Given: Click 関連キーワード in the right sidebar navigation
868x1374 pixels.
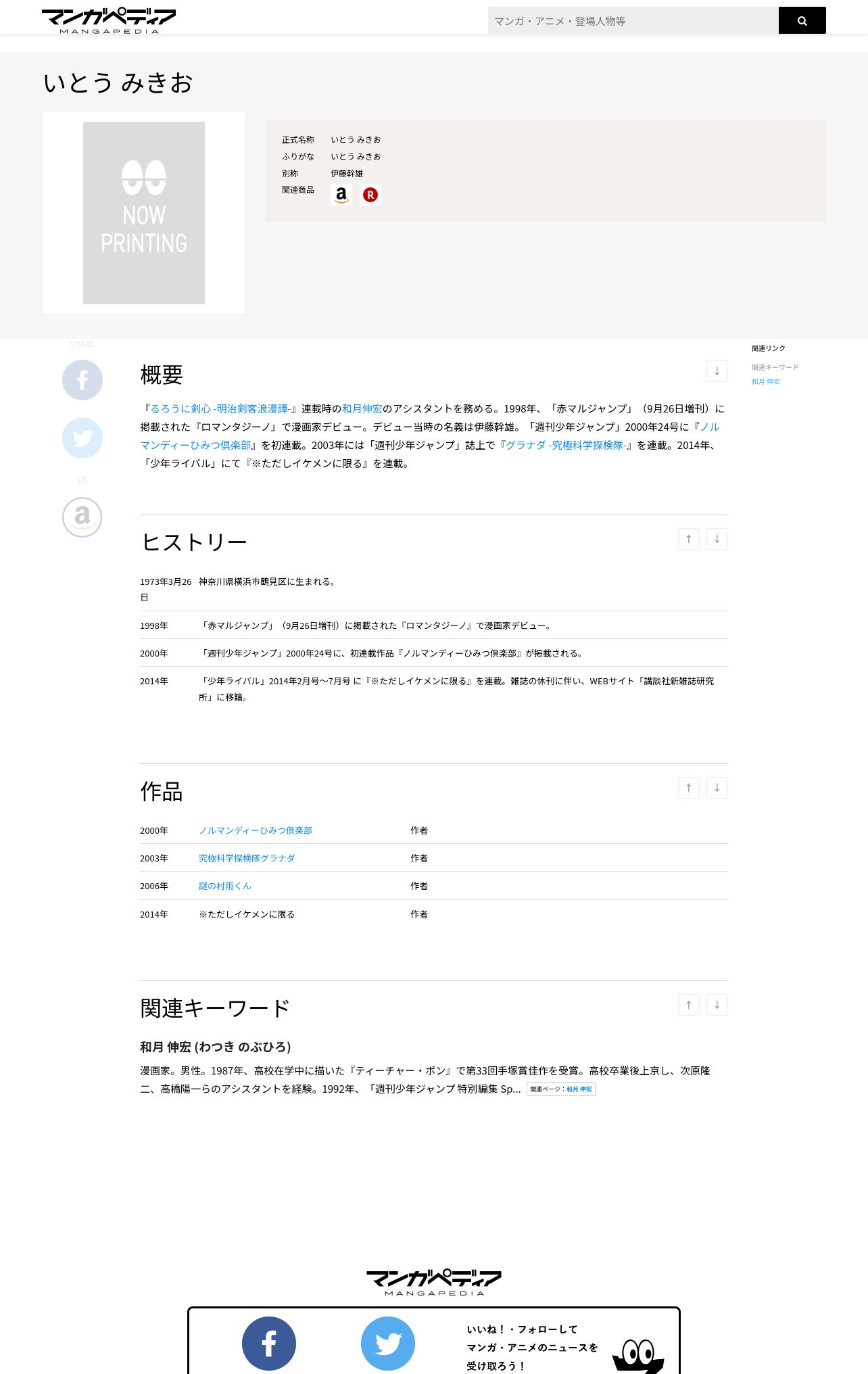Looking at the screenshot, I should click(x=775, y=367).
